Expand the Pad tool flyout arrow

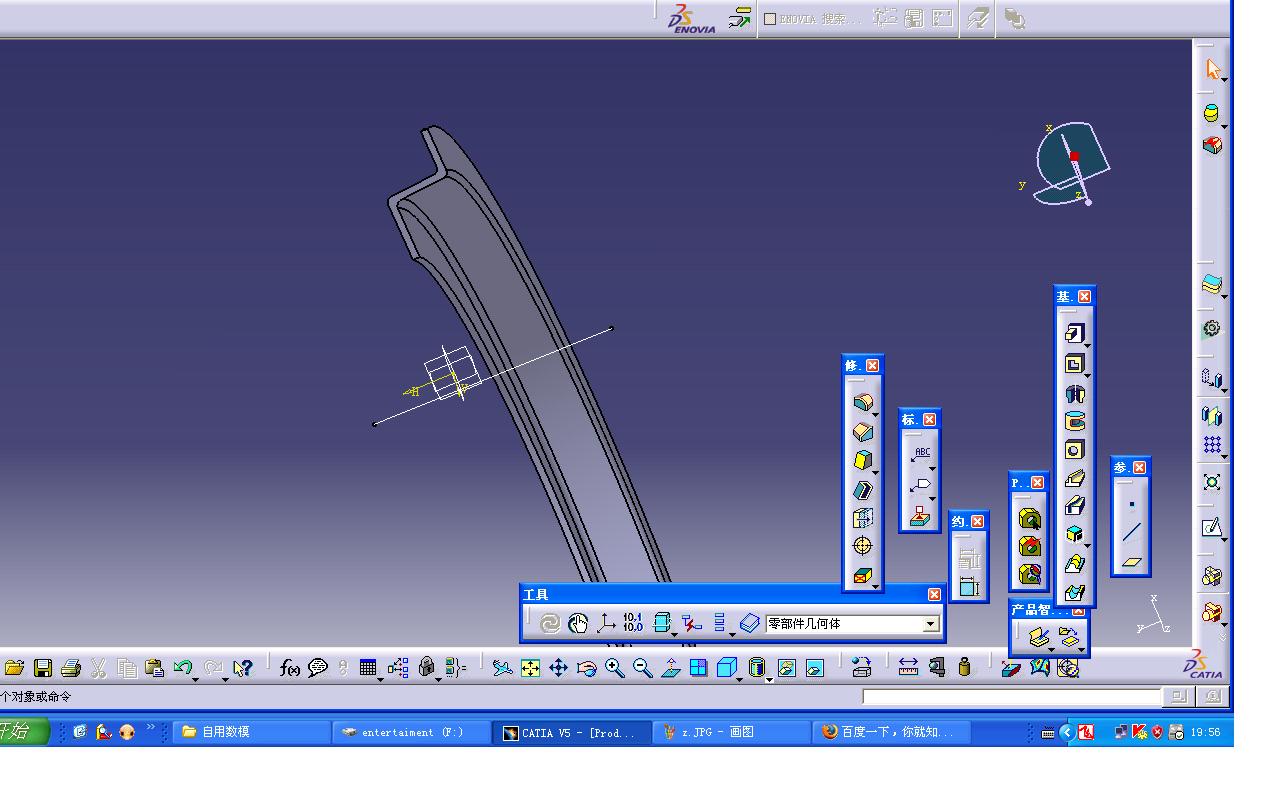1087,345
